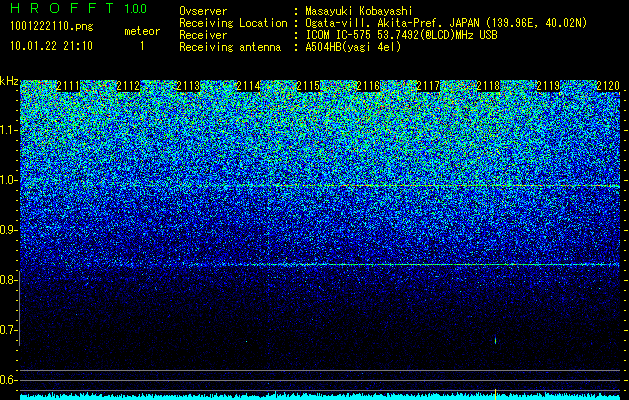Click the 'Receiver' field label
Image resolution: width=629 pixels, height=400 pixels.
[x=203, y=35]
